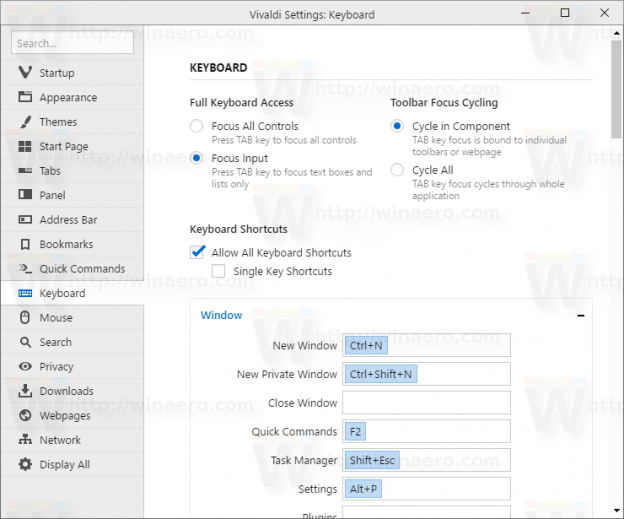Click the Mouse icon in sidebar
This screenshot has width=624, height=519.
25,318
